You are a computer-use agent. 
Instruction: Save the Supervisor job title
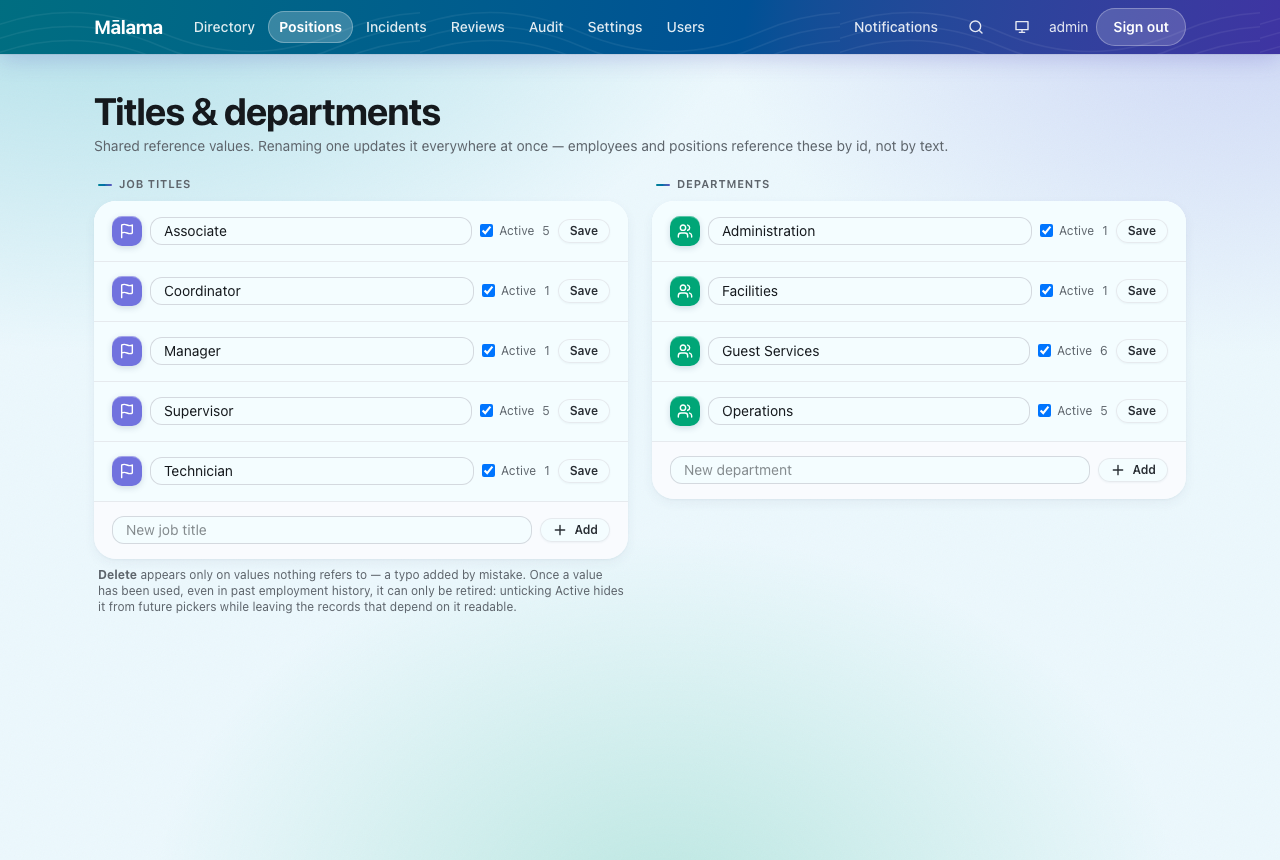[x=584, y=411]
